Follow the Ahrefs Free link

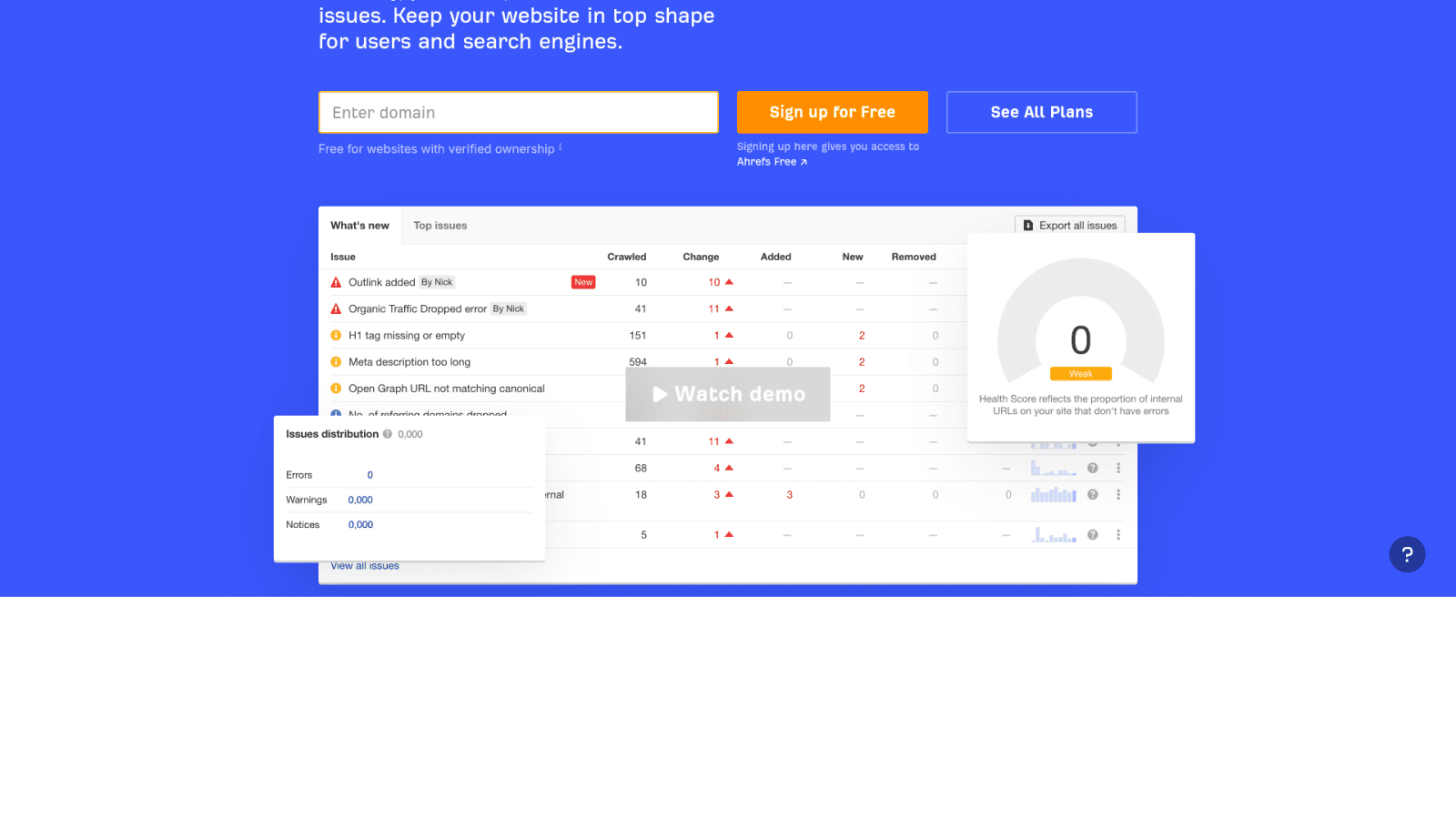pyautogui.click(x=772, y=162)
